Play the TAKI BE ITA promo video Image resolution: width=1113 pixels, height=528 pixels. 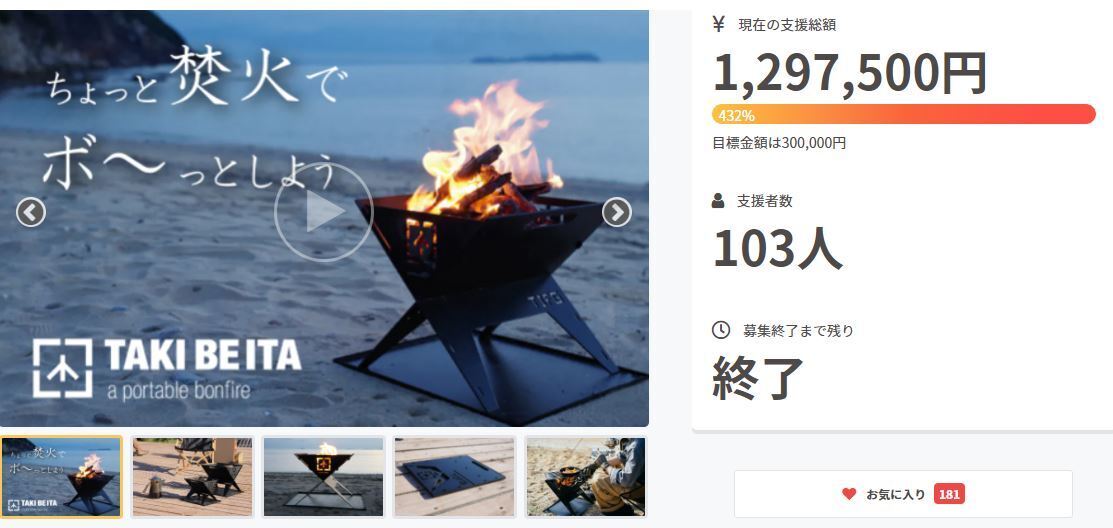[324, 212]
